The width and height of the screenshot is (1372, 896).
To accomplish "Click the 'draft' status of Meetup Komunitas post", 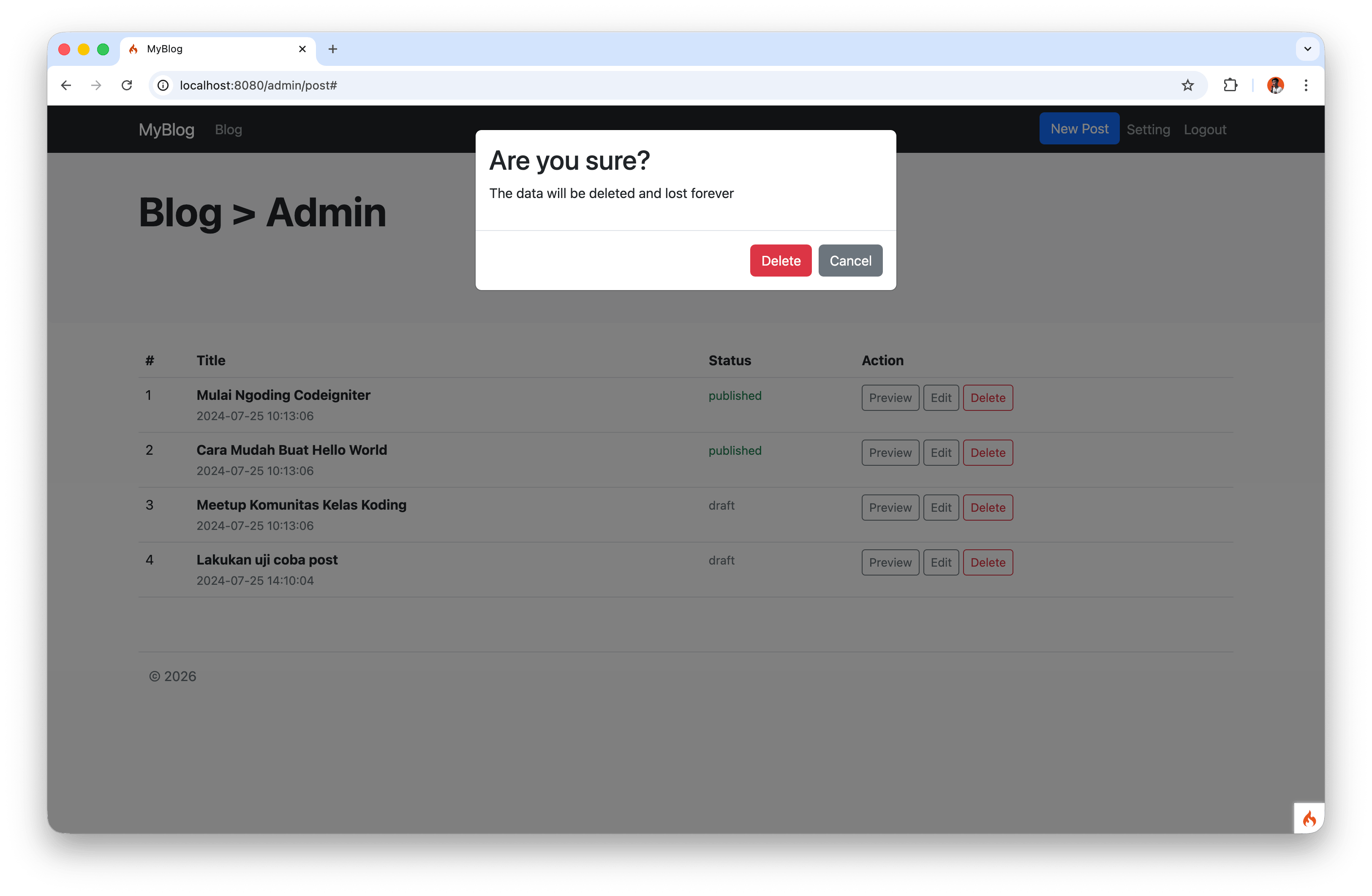I will click(x=721, y=505).
